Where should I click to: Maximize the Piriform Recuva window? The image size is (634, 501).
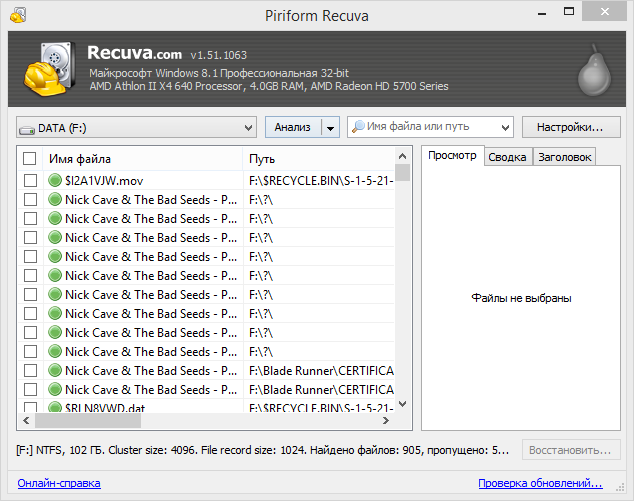coord(569,12)
